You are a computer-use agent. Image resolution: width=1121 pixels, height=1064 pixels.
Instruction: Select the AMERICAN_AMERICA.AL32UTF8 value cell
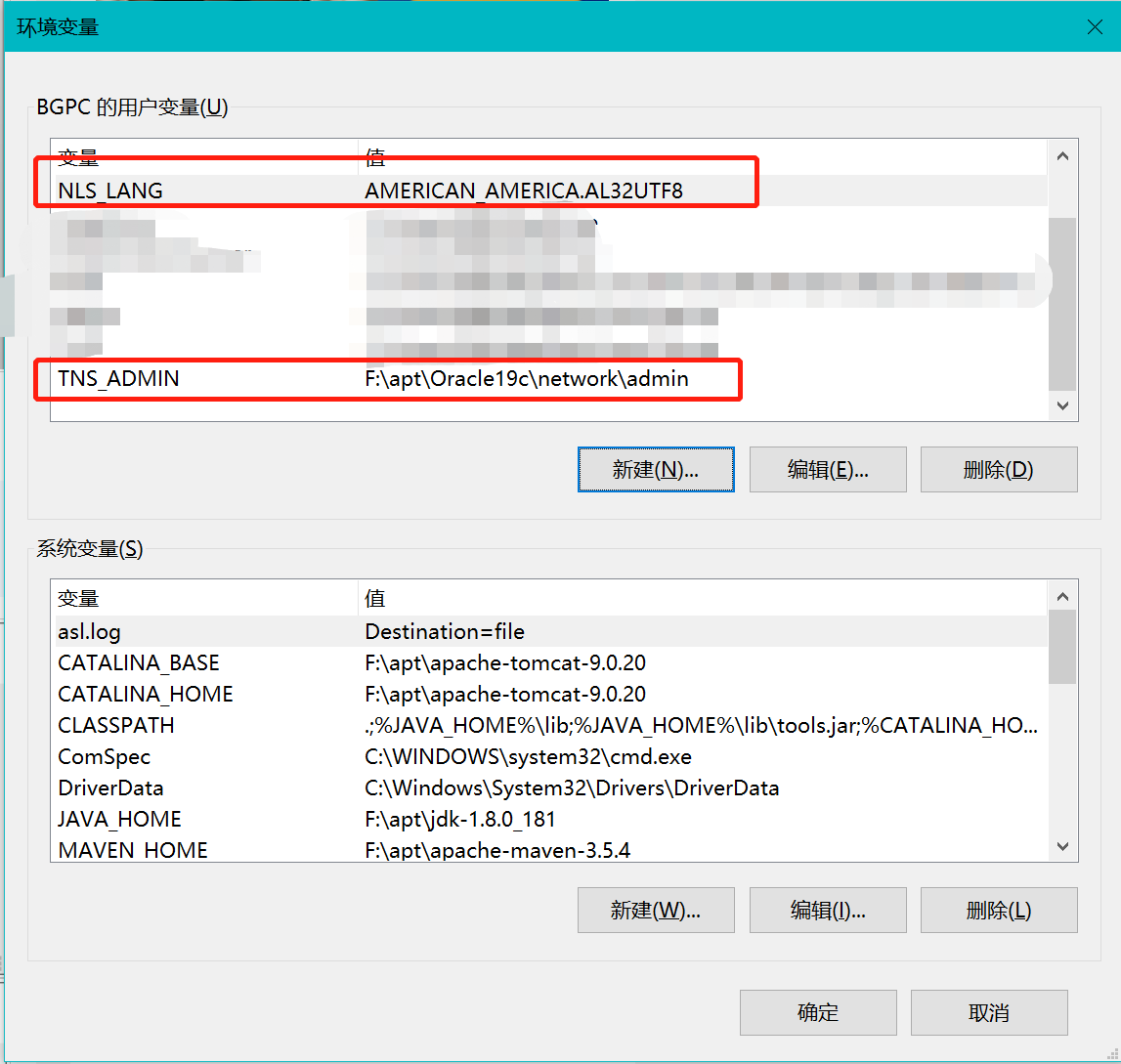[x=524, y=191]
